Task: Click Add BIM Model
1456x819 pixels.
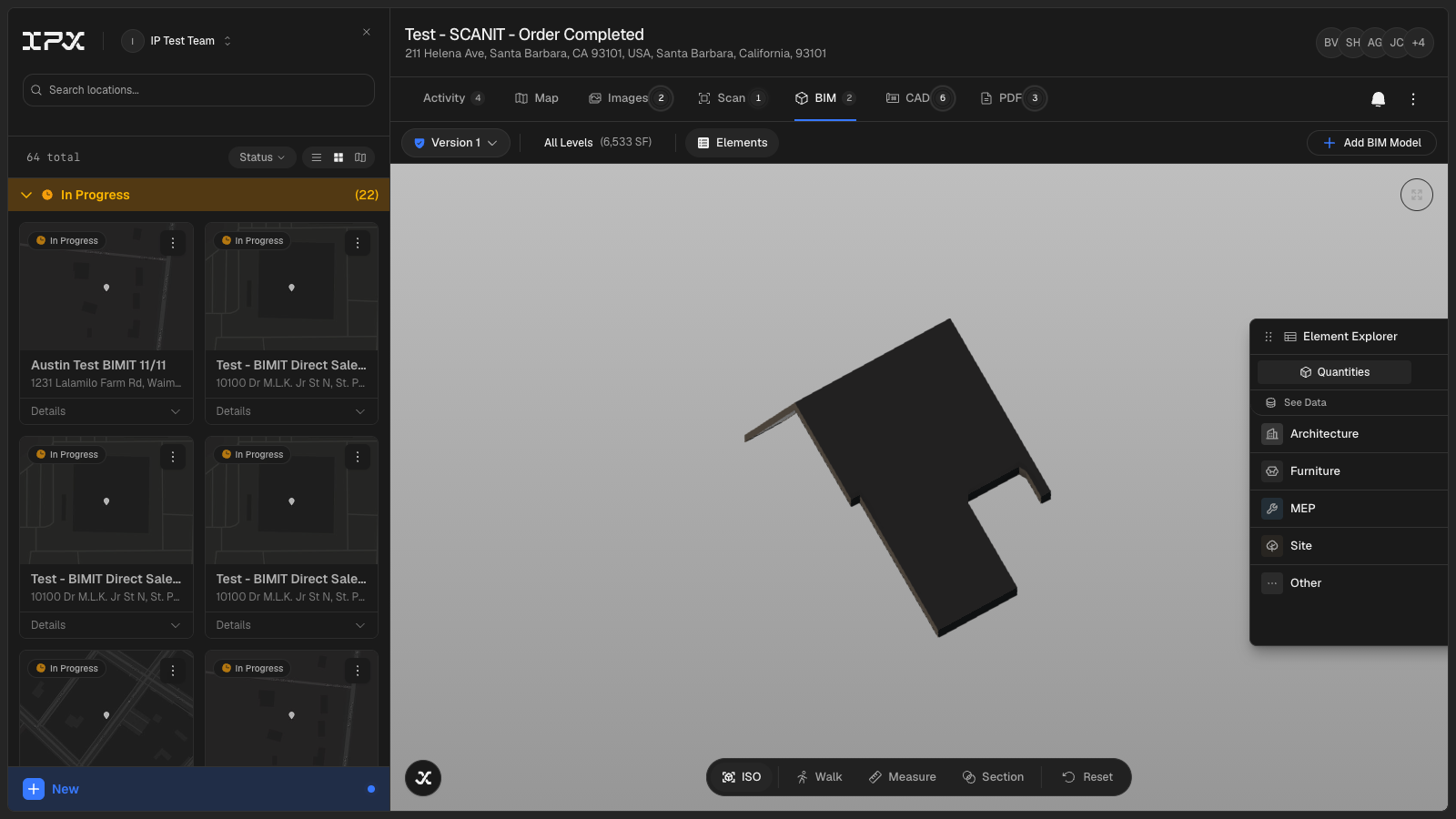Action: [x=1371, y=143]
